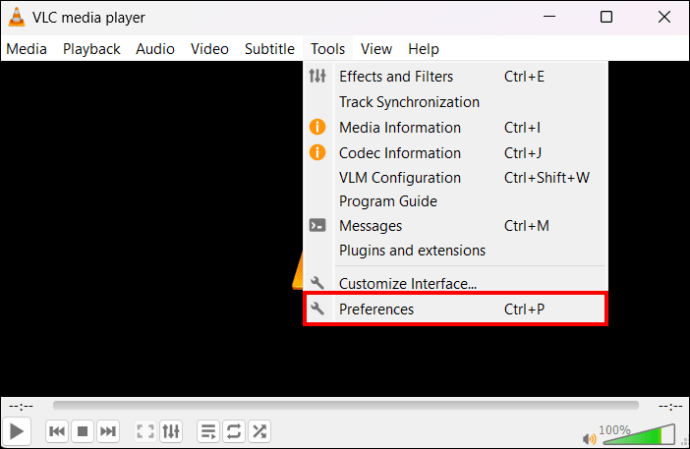Click remaining time label right of seek bar

[670, 406]
